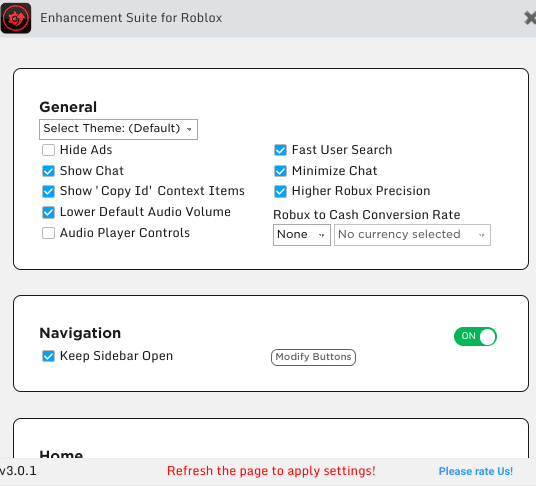Open the Select Theme dropdown
The image size is (536, 486).
118,129
